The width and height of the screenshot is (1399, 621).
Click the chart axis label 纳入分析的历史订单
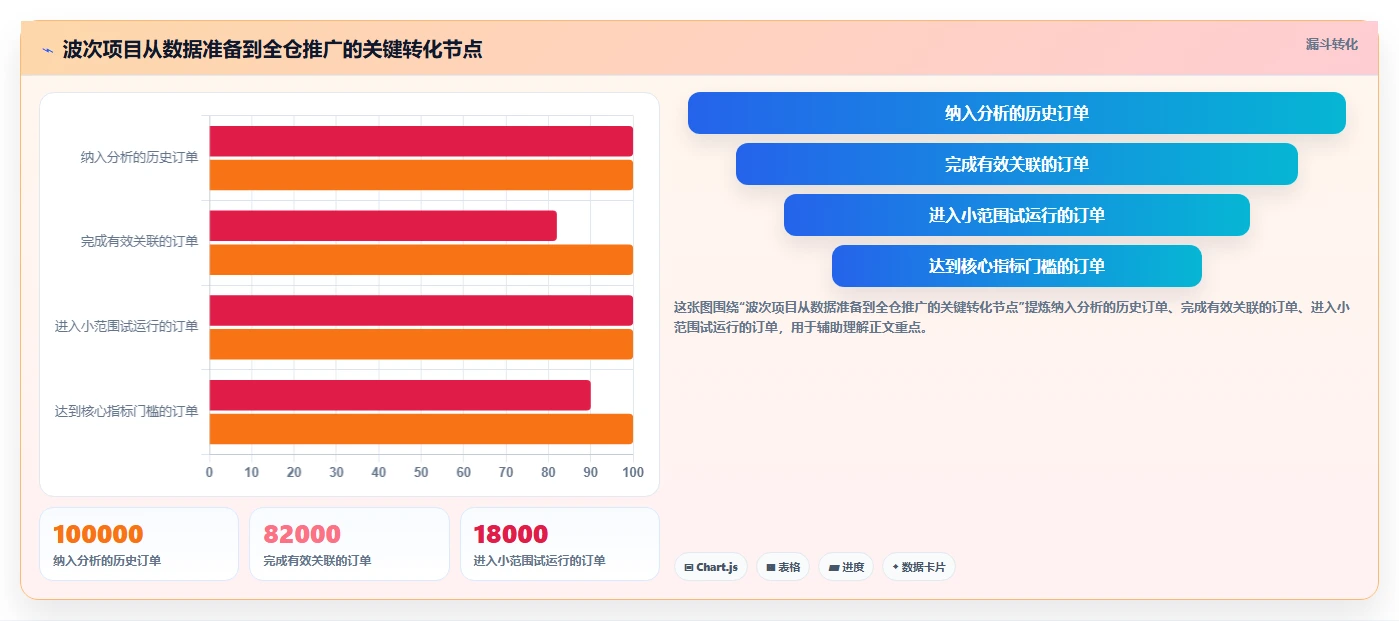pos(140,157)
